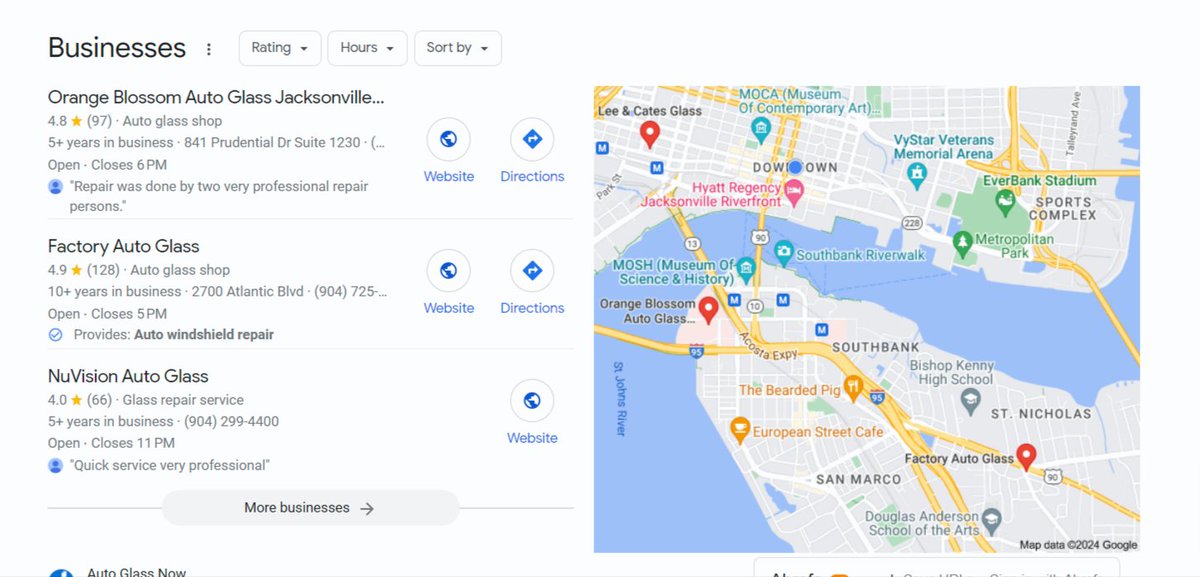This screenshot has width=1200, height=577.
Task: Open Orange Blossom Auto Glass Jacksonville listing title
Action: coord(216,97)
